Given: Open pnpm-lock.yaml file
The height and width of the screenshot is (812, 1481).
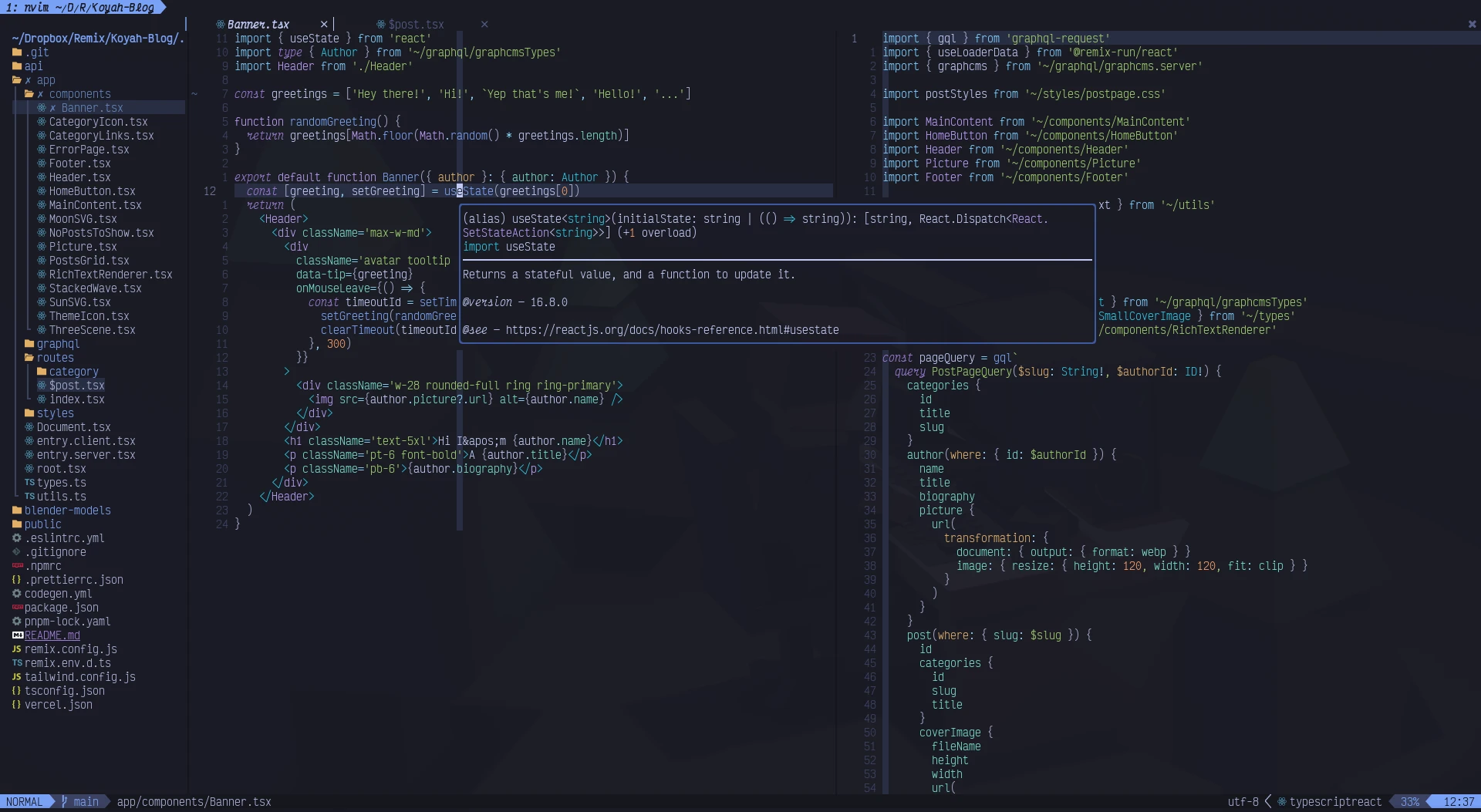Looking at the screenshot, I should click(x=67, y=622).
